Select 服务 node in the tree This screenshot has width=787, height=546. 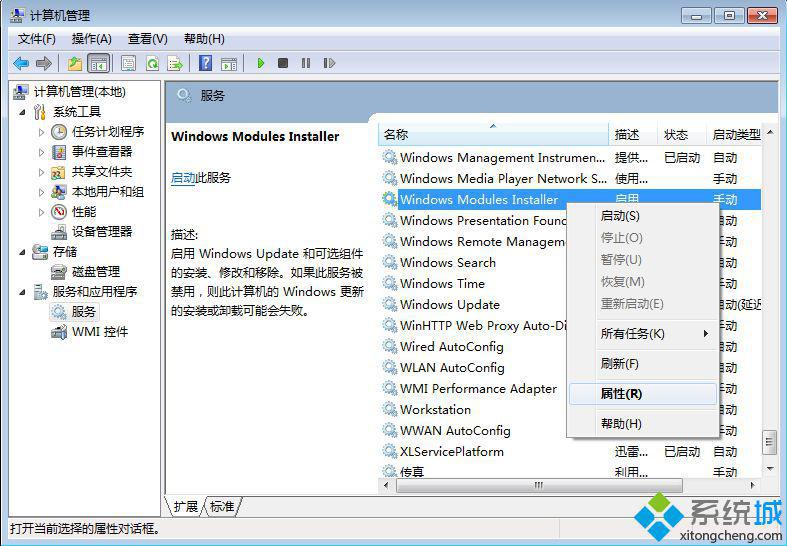(83, 312)
